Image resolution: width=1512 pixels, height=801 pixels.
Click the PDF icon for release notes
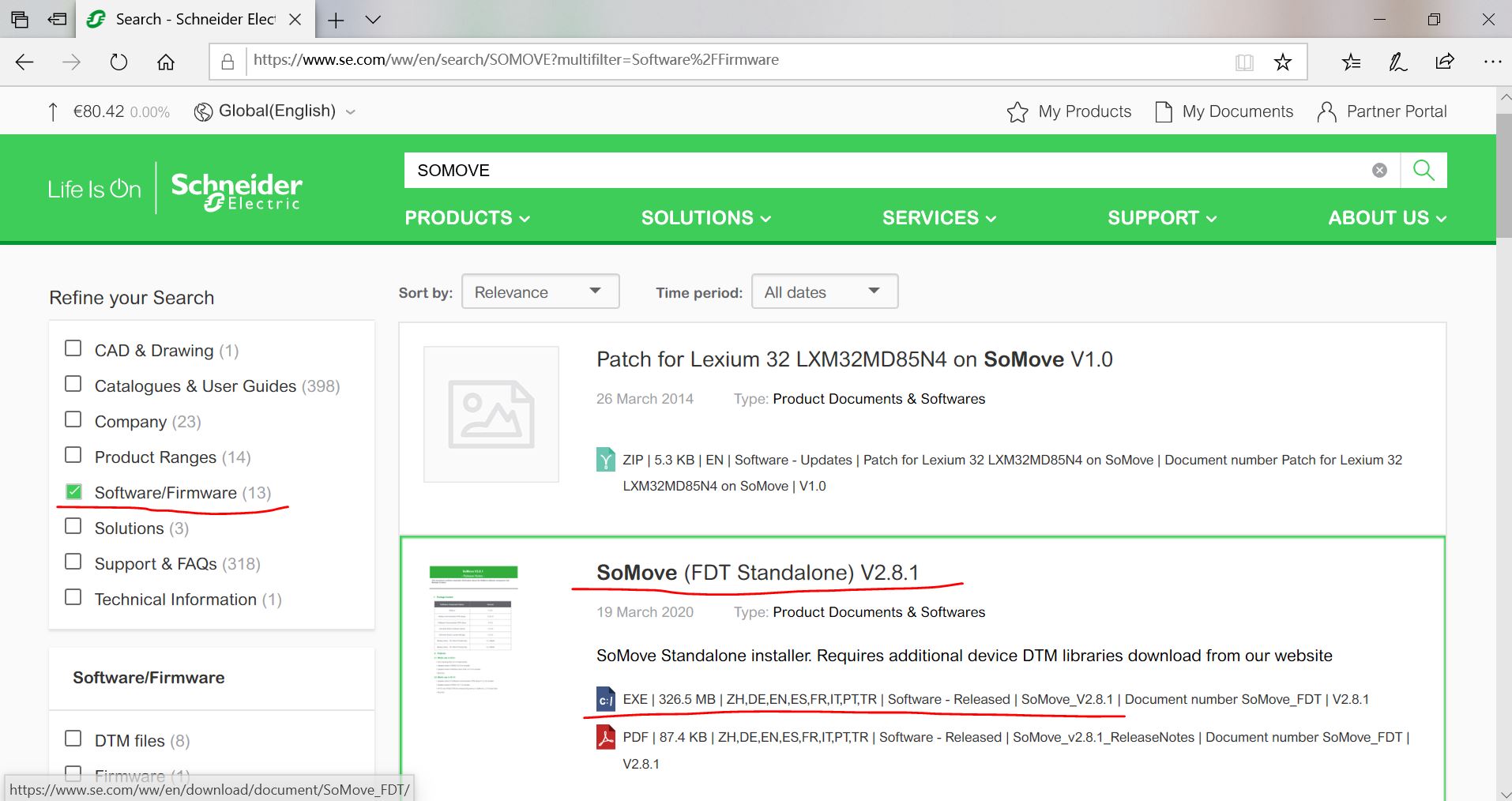[x=605, y=737]
